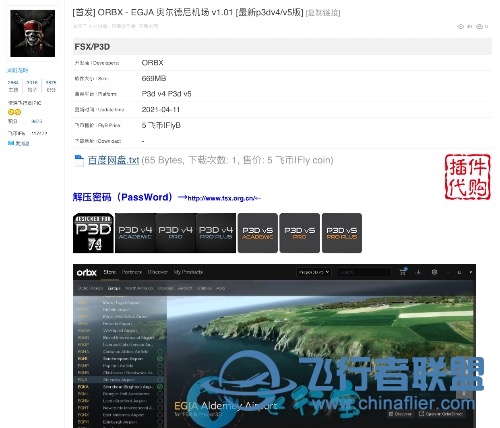The height and width of the screenshot is (428, 500).
Task: Toggle the circle beside Compton Abbas Airfield
Action: click(160, 352)
